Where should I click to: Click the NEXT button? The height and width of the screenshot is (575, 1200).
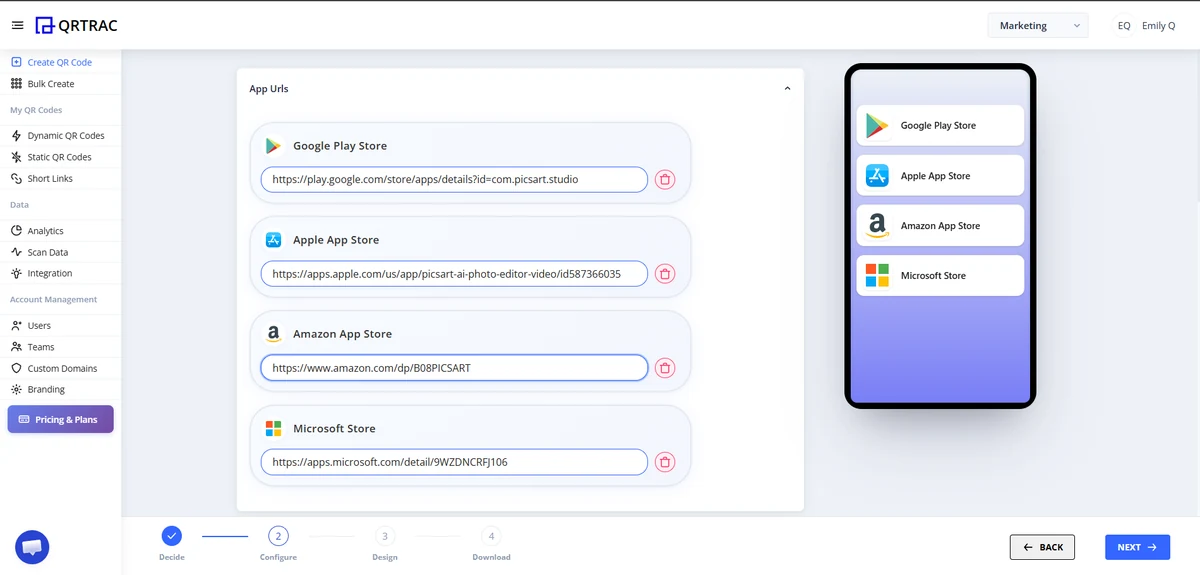pos(1137,547)
